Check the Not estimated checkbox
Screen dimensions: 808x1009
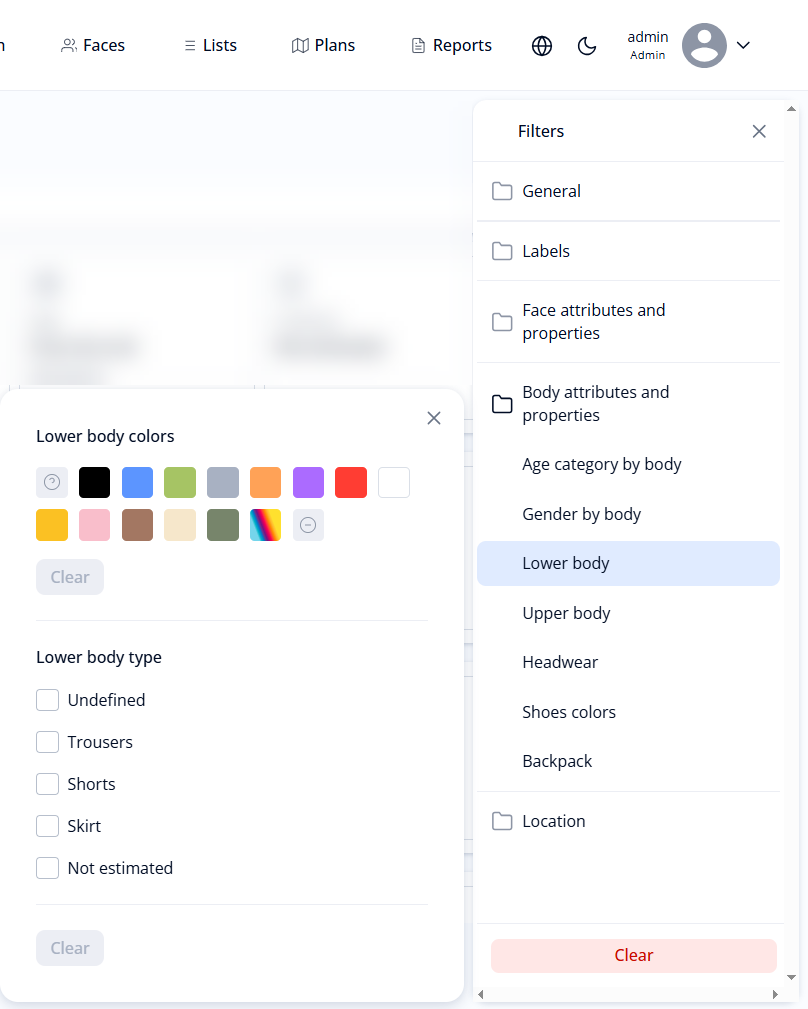click(47, 868)
